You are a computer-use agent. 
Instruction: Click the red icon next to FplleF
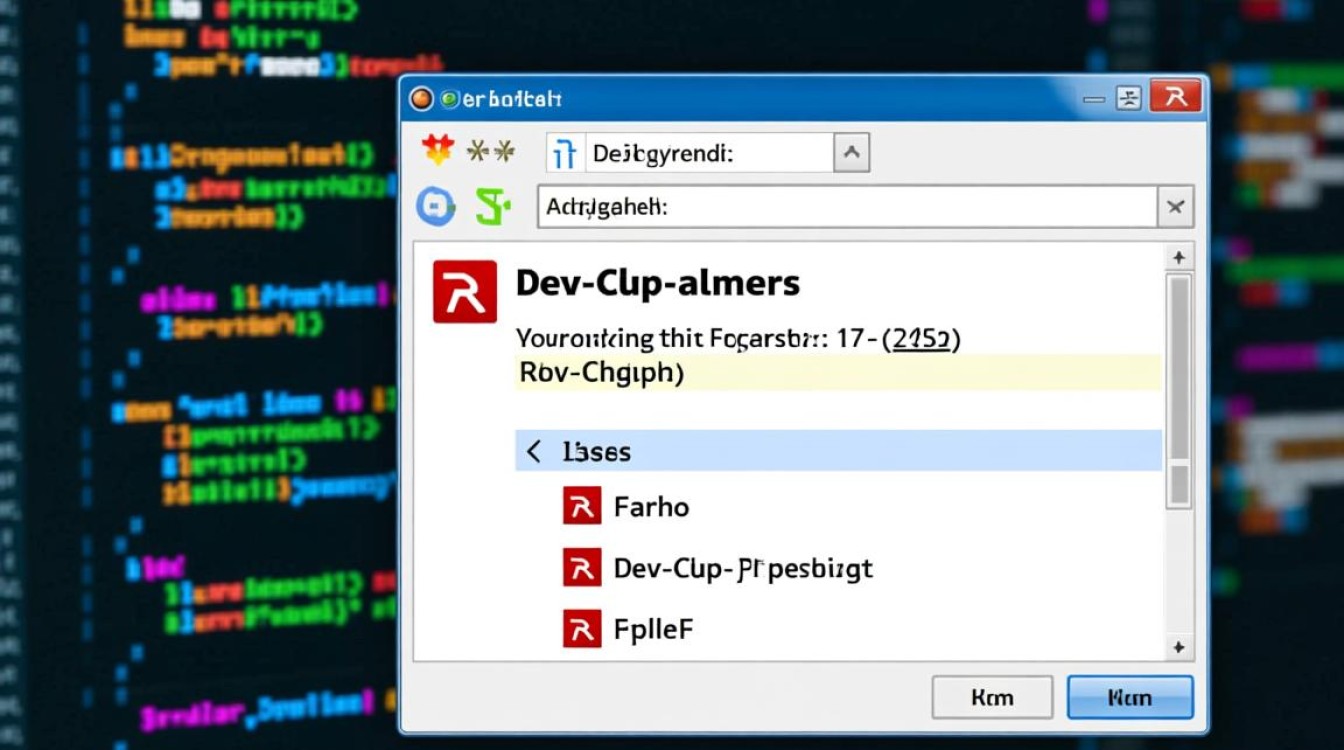[582, 629]
